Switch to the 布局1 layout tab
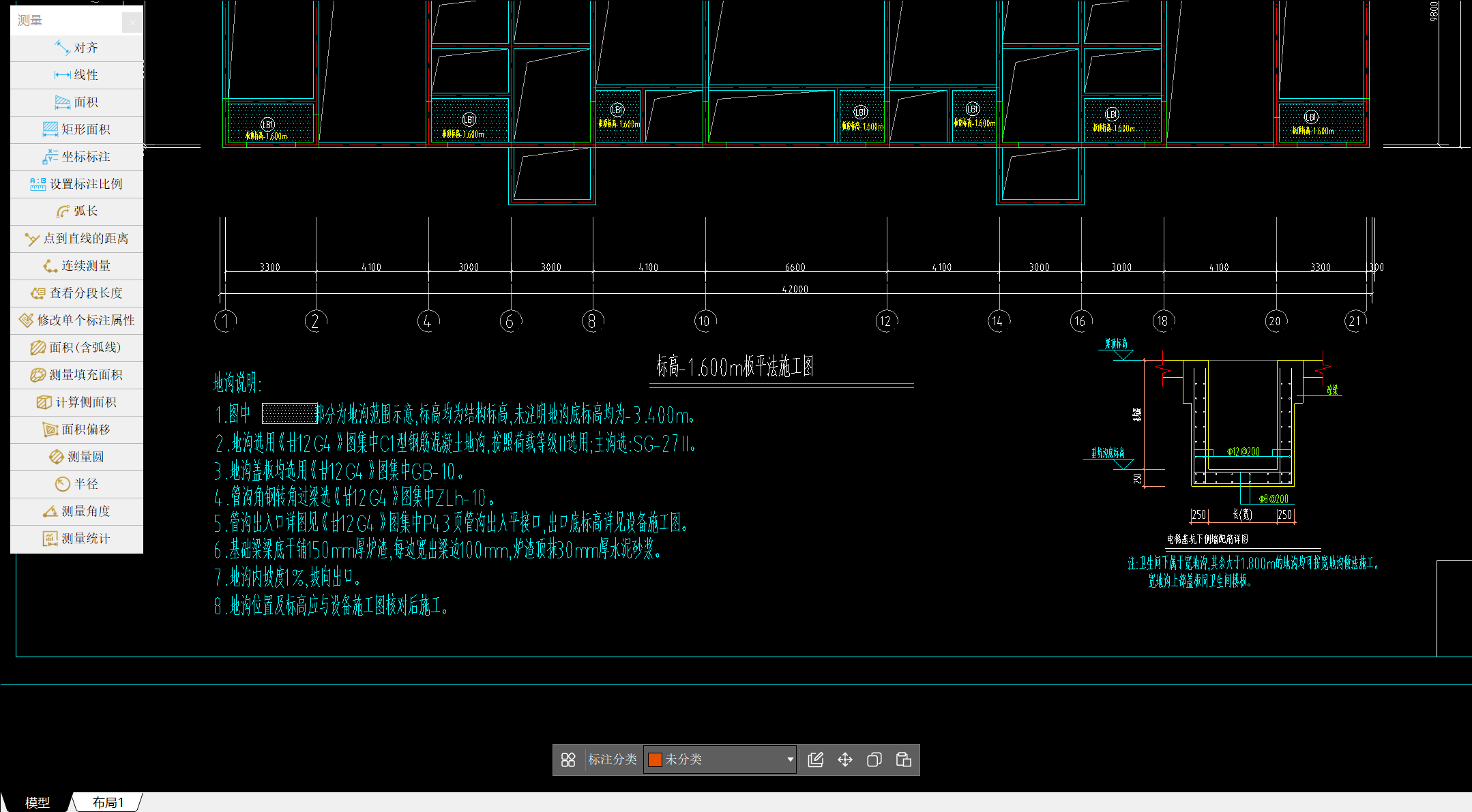The image size is (1472, 812). [108, 802]
